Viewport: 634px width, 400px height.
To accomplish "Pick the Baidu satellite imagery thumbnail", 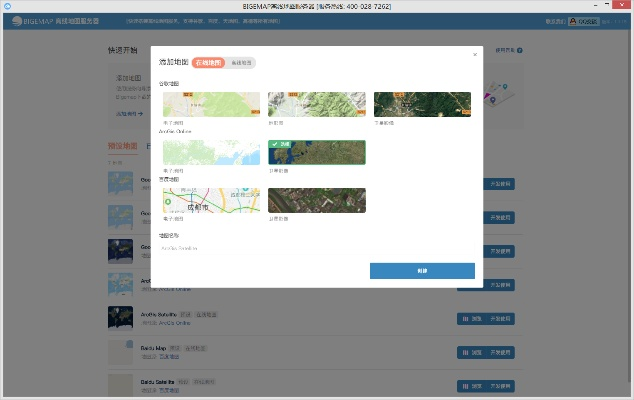I will 317,200.
